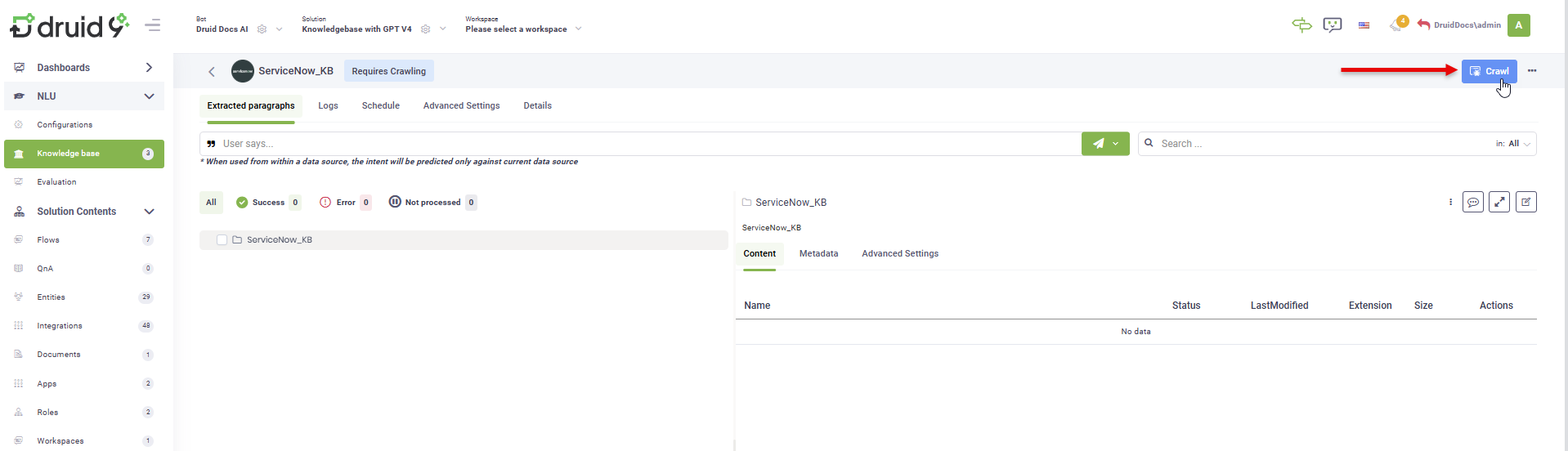Go back using the left arrow

click(212, 72)
